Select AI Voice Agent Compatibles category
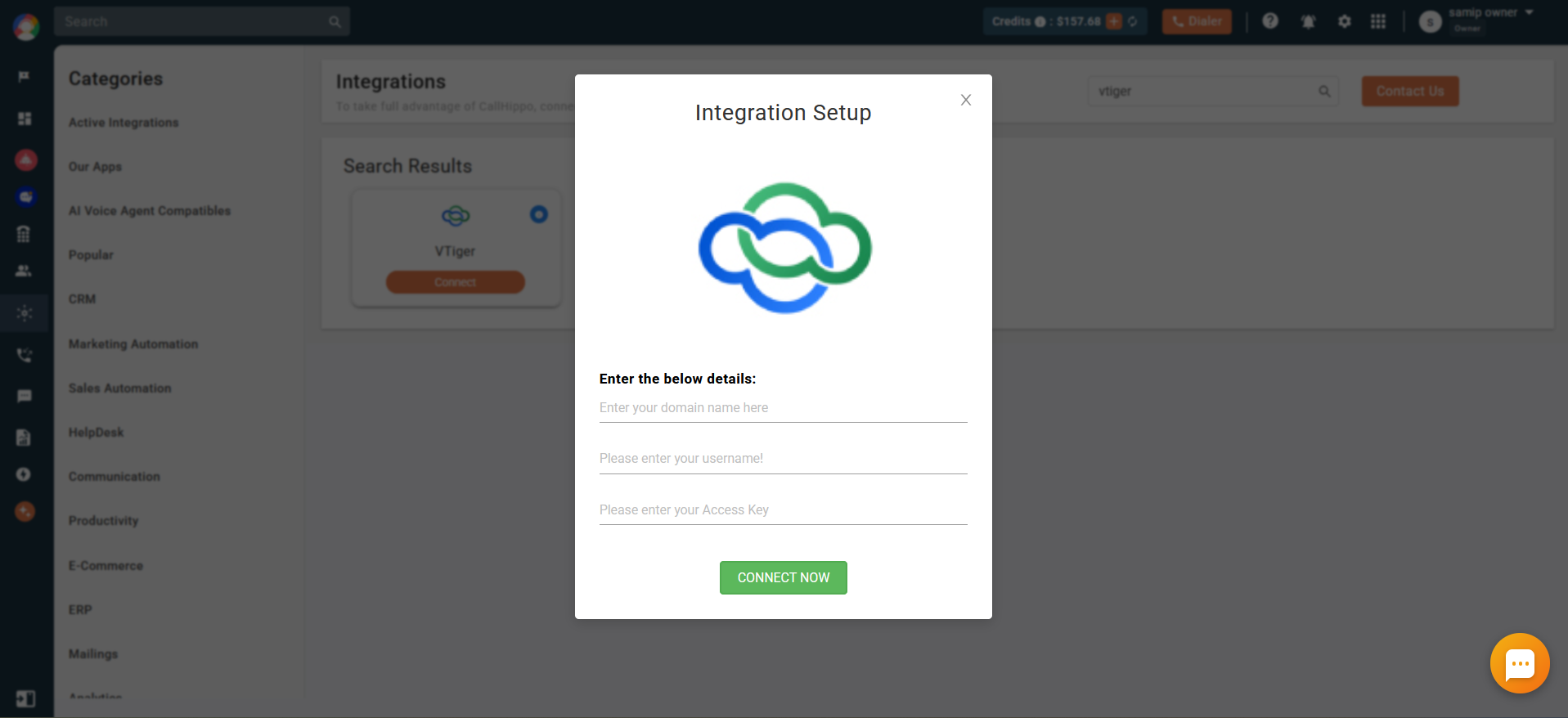This screenshot has width=1568, height=718. pyautogui.click(x=150, y=210)
